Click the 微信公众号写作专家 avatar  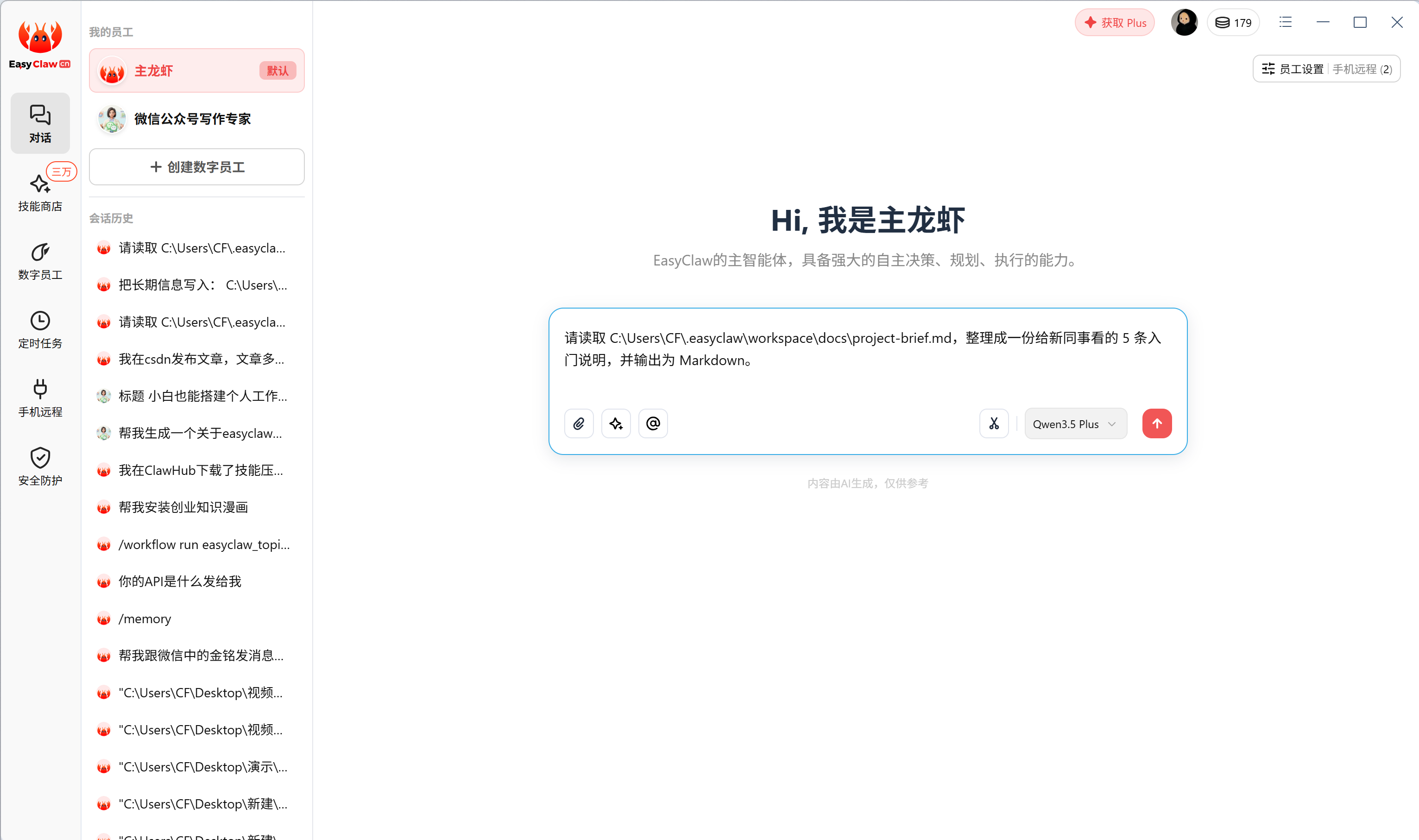(x=112, y=119)
